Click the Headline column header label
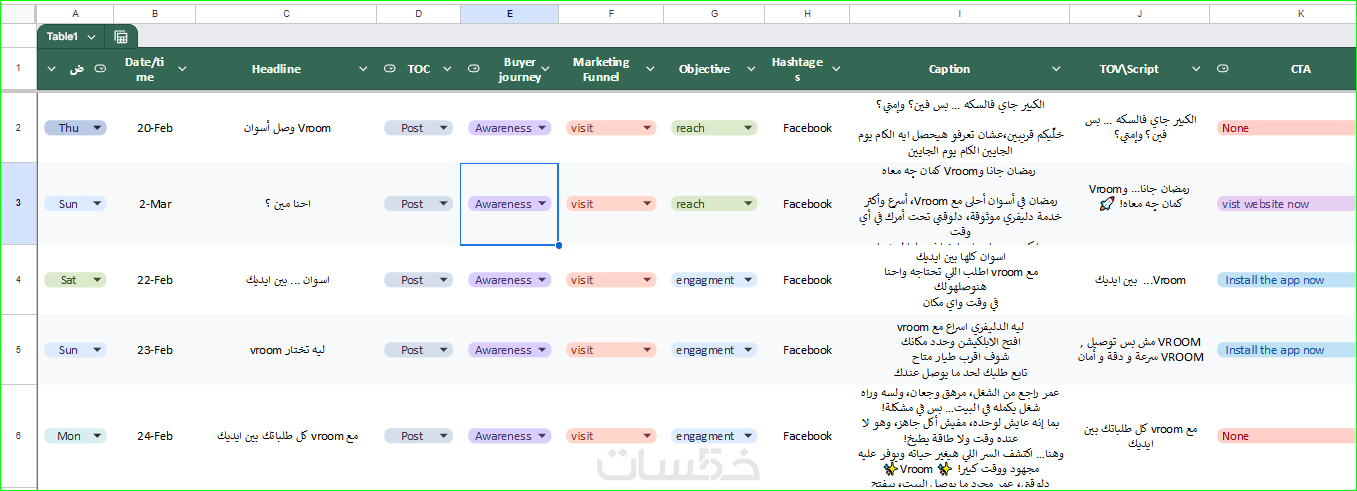Screen dimensions: 1357x491 276,69
